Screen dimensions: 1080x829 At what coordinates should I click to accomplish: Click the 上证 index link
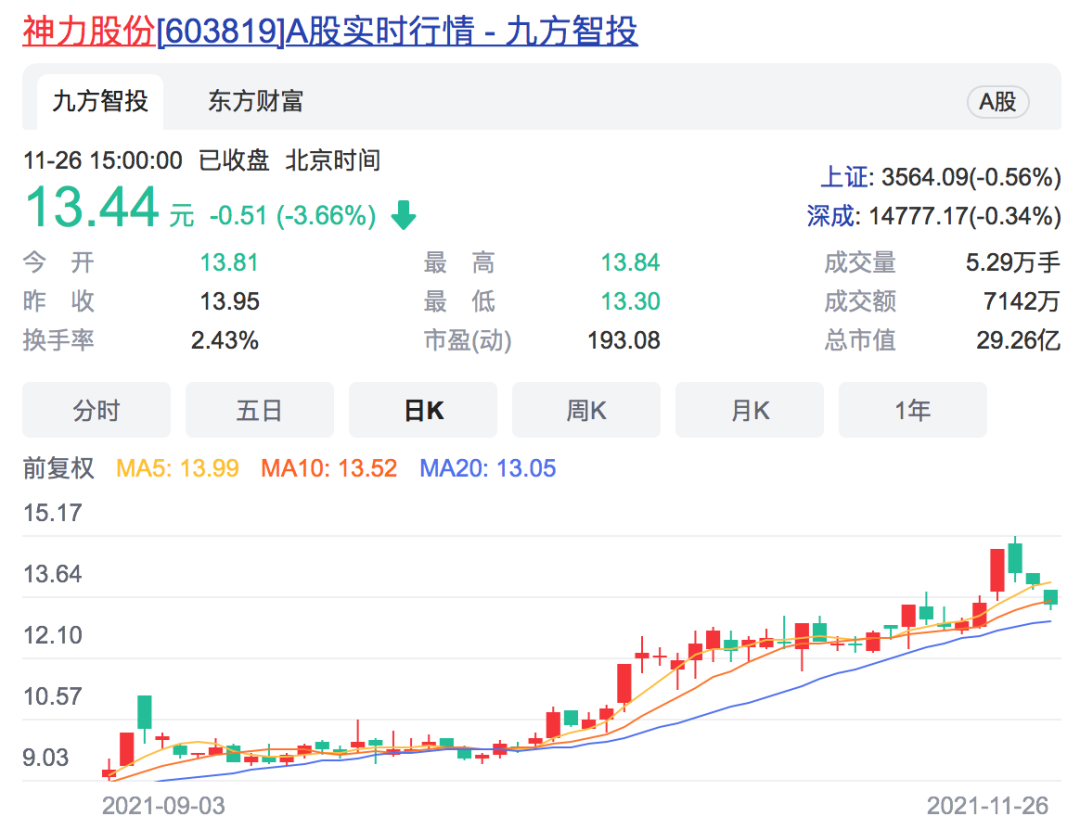click(x=839, y=178)
